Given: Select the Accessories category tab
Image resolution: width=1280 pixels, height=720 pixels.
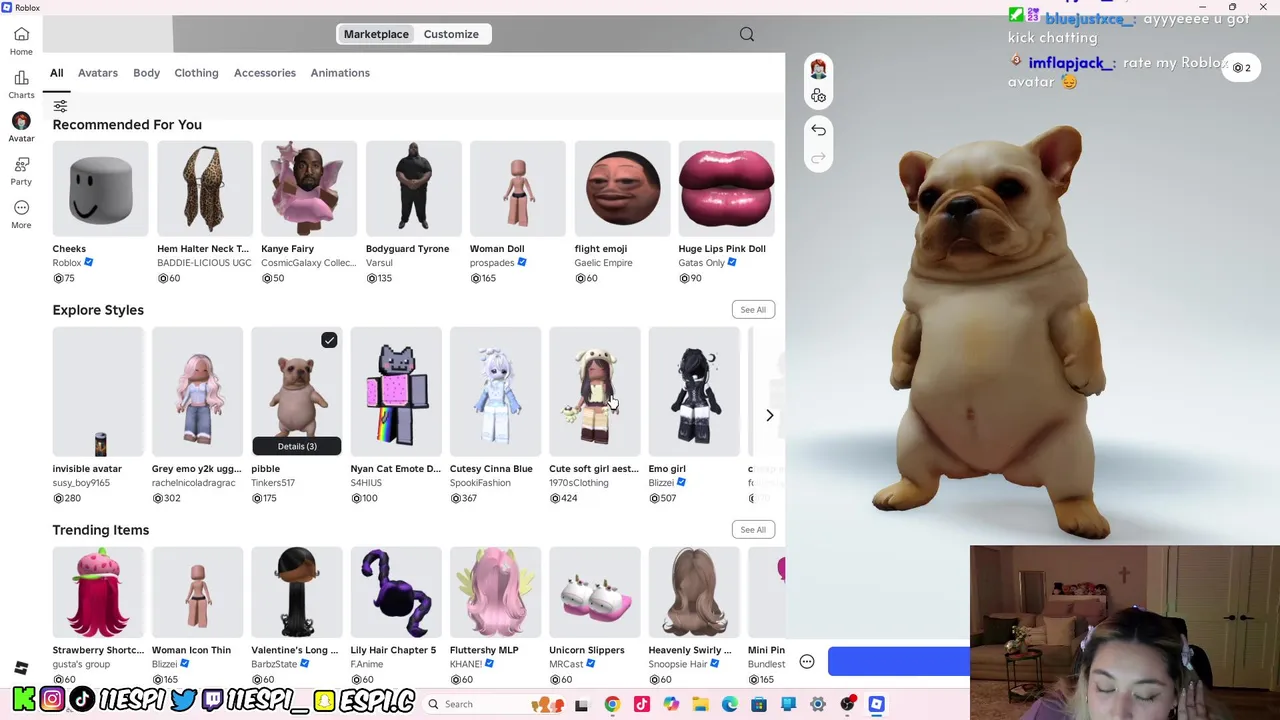Looking at the screenshot, I should (x=265, y=73).
